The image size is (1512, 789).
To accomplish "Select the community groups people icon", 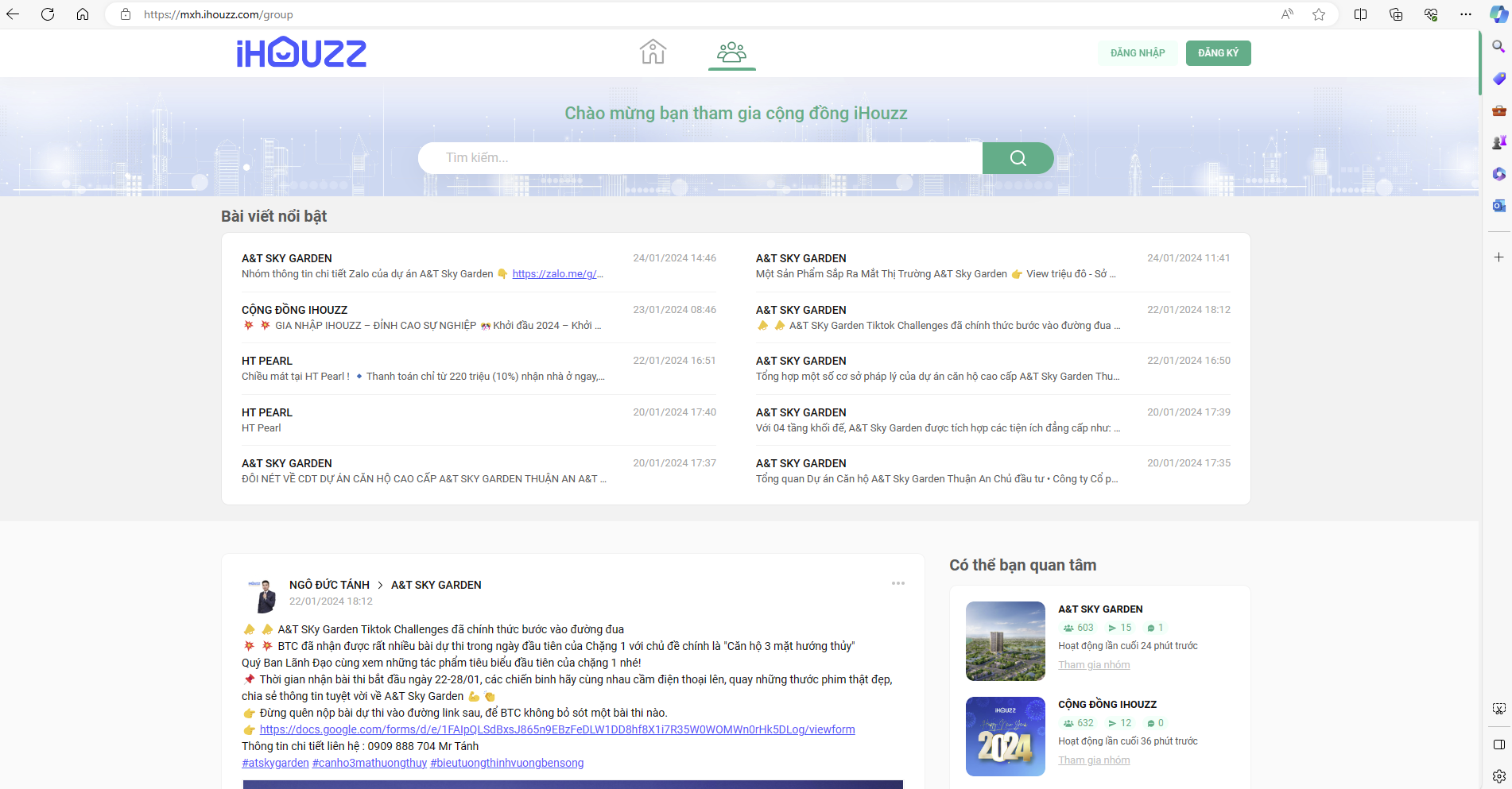I will (x=731, y=52).
